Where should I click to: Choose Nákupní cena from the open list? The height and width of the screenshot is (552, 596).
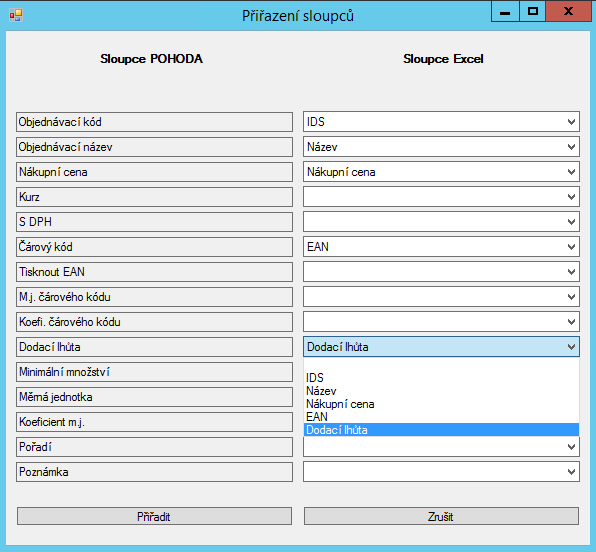click(441, 404)
